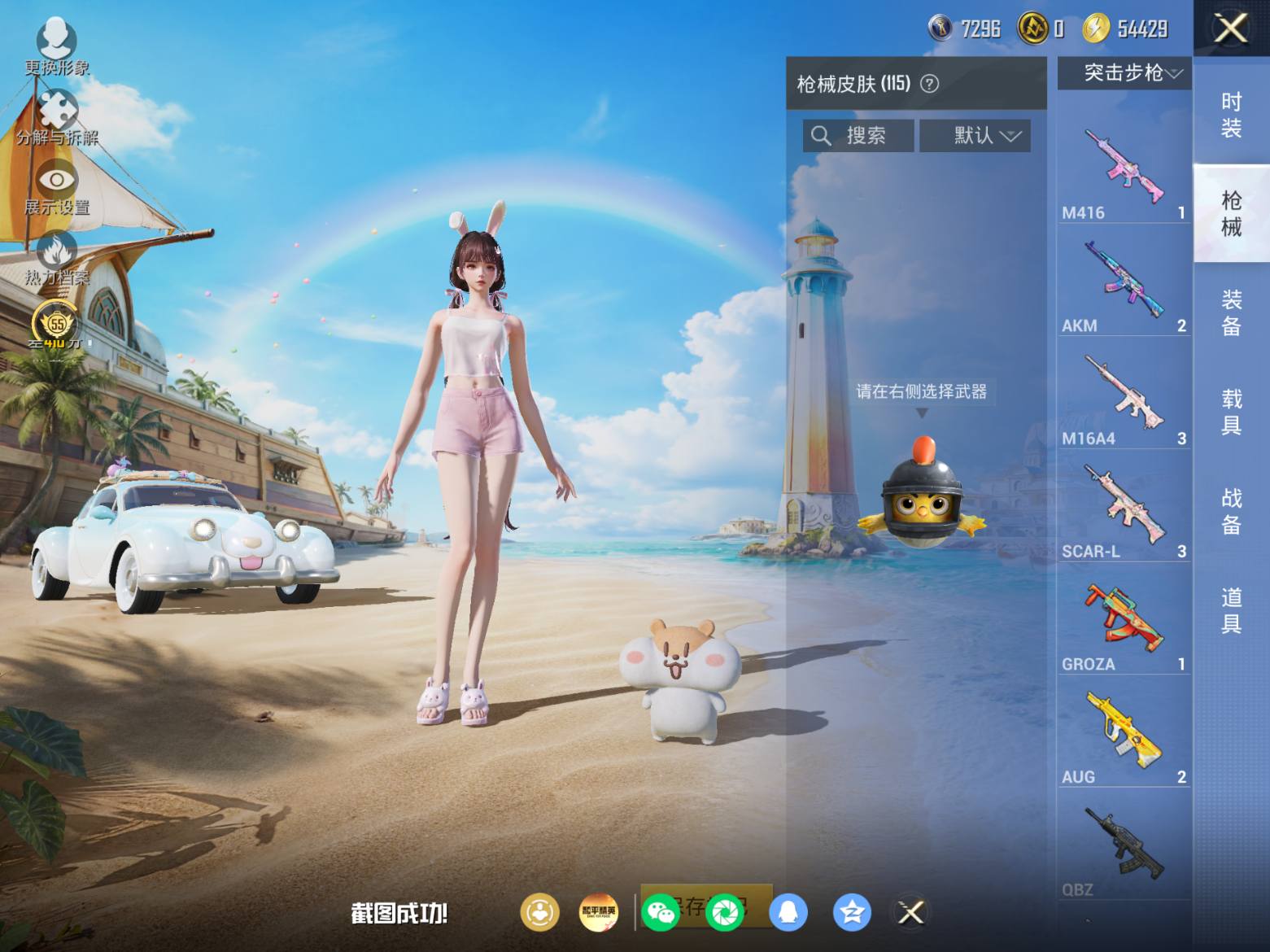The height and width of the screenshot is (952, 1270).
Task: Expand the 突击步枪 weapon type dropdown
Action: pyautogui.click(x=1124, y=73)
